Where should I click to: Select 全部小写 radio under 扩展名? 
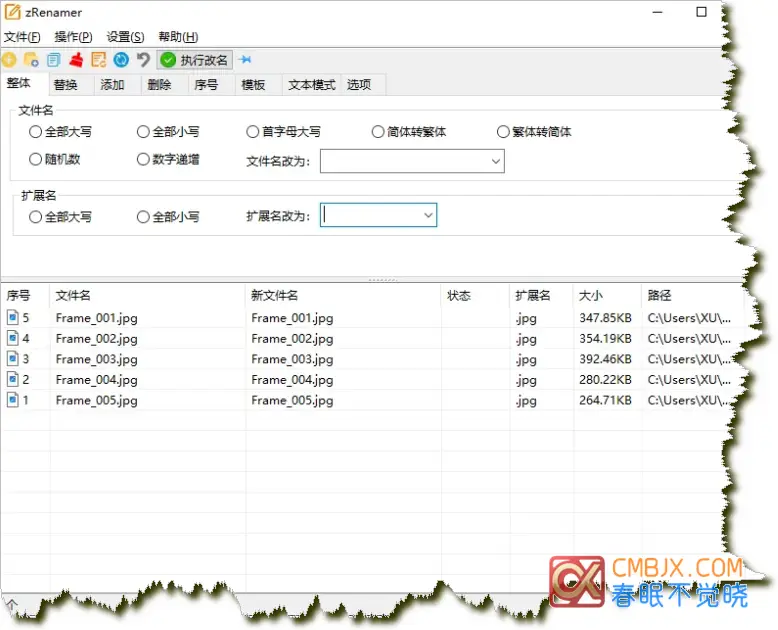(x=143, y=217)
